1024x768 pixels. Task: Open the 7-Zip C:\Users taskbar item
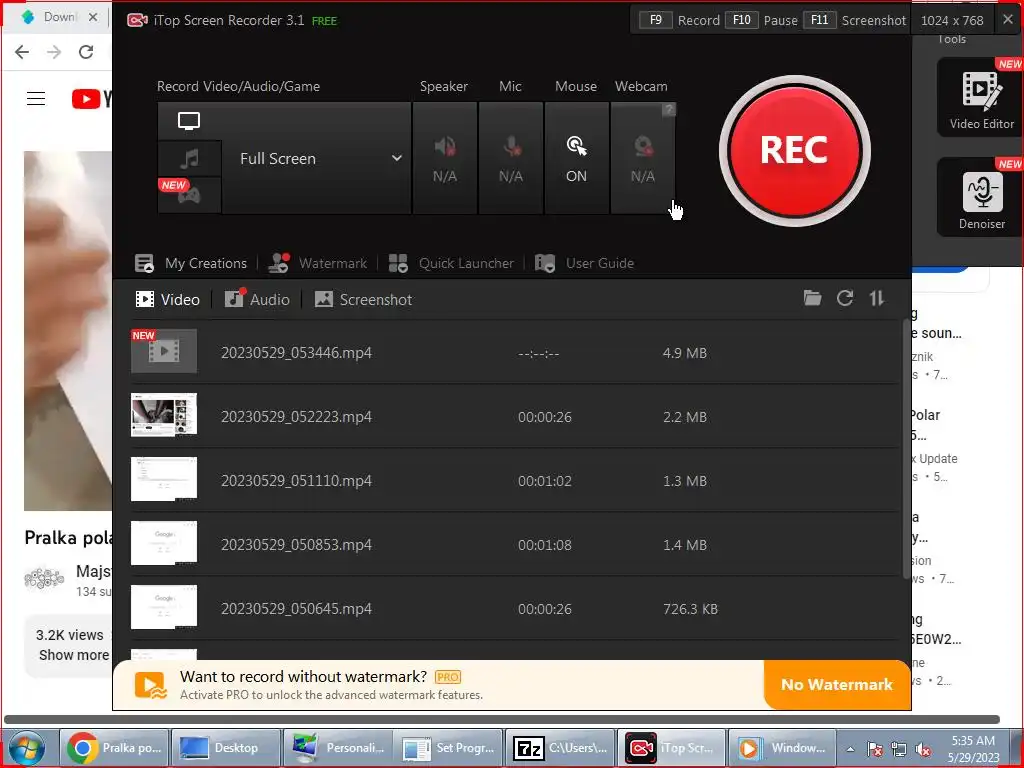[560, 748]
